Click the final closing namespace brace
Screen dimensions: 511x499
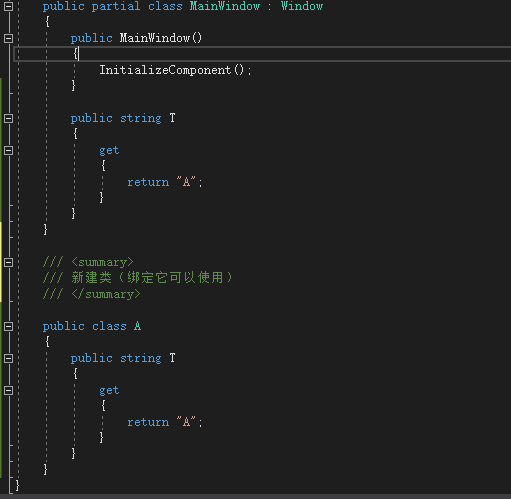point(17,485)
